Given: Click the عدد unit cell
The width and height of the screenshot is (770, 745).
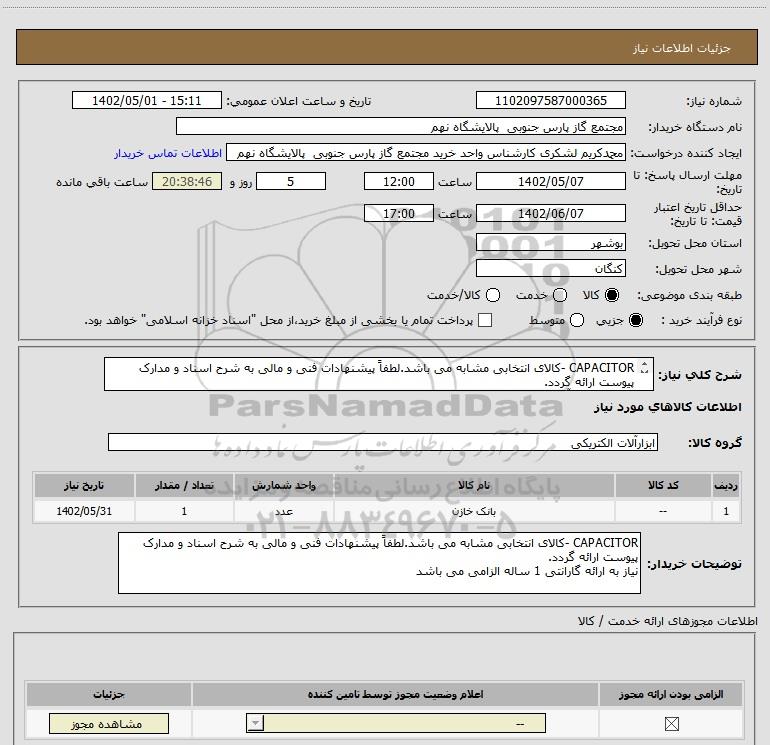Looking at the screenshot, I should tap(284, 511).
